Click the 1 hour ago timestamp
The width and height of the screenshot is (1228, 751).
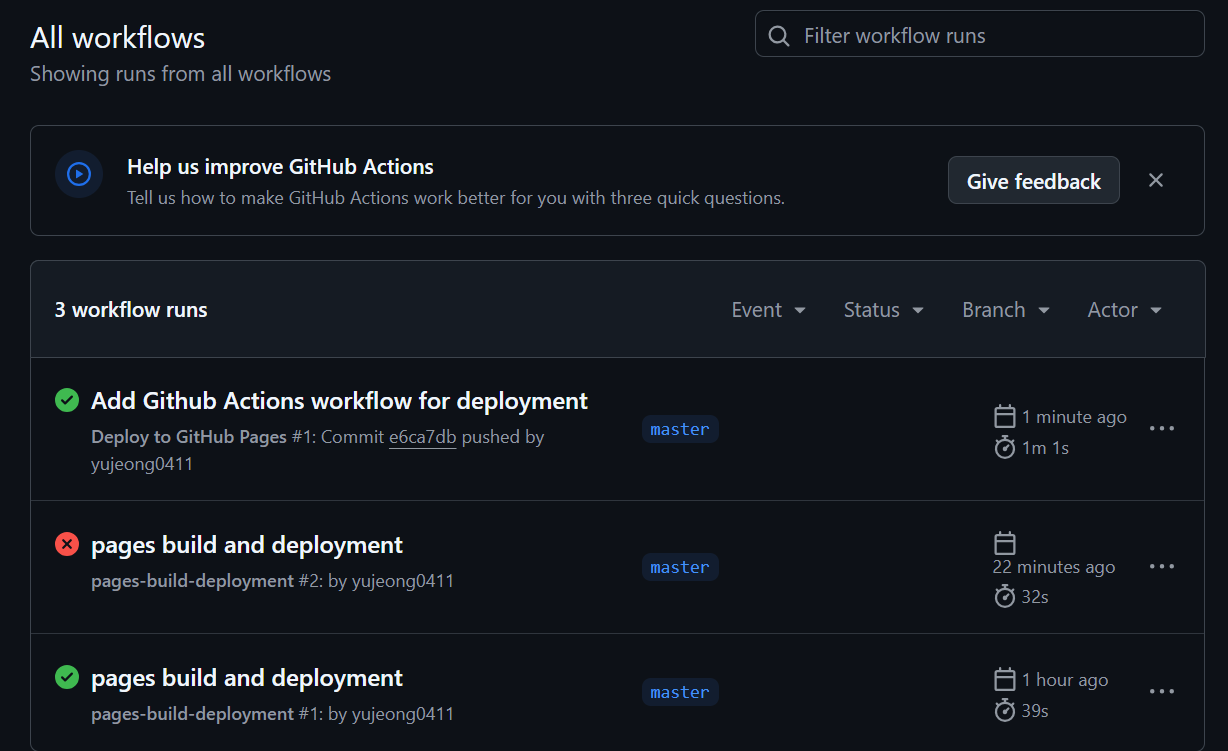coord(1065,680)
